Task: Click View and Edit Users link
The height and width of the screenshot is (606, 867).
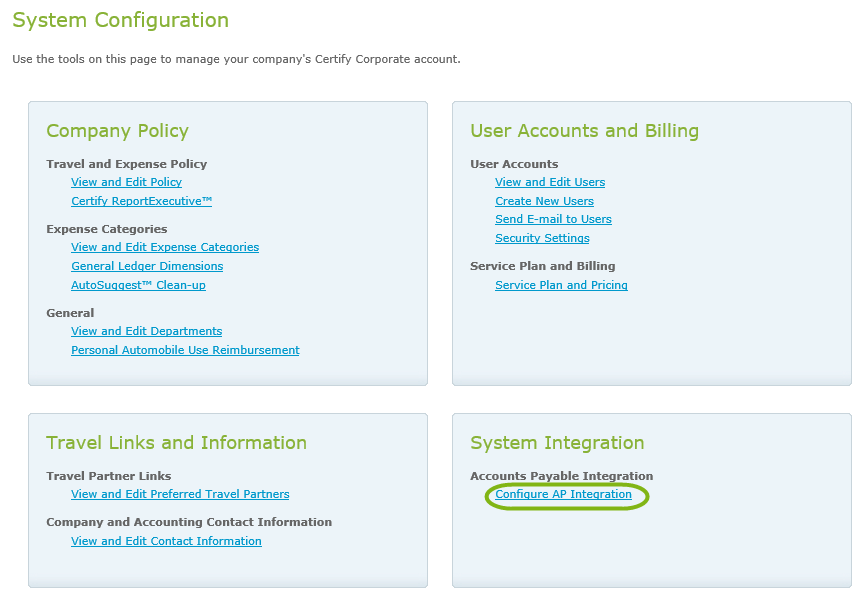Action: point(550,182)
